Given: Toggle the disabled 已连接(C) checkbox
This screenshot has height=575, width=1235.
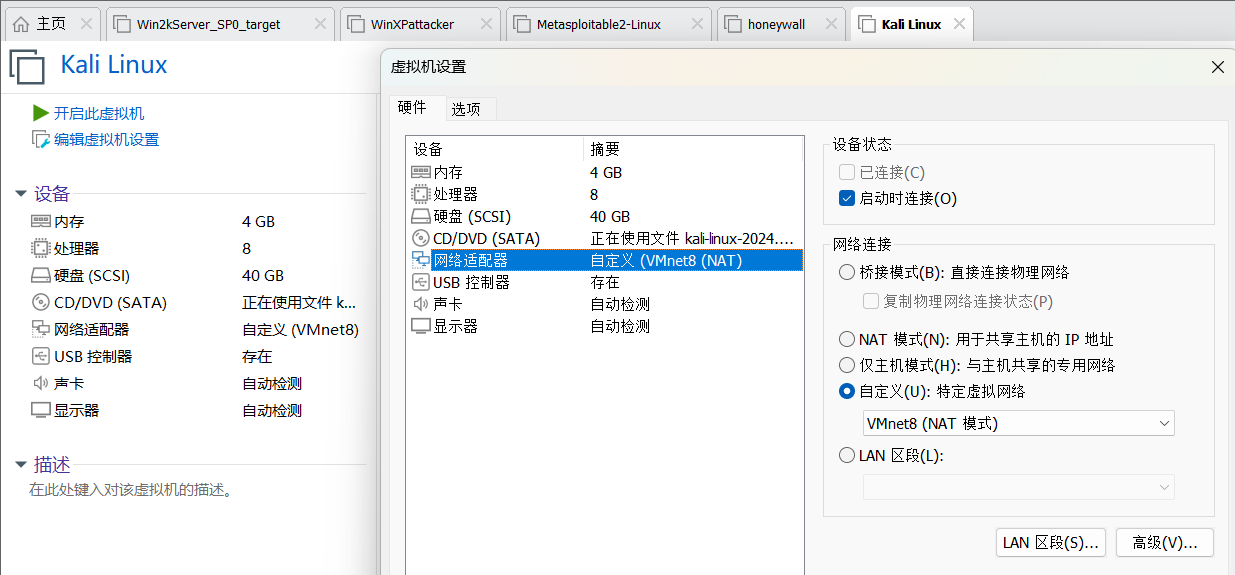Looking at the screenshot, I should 847,172.
